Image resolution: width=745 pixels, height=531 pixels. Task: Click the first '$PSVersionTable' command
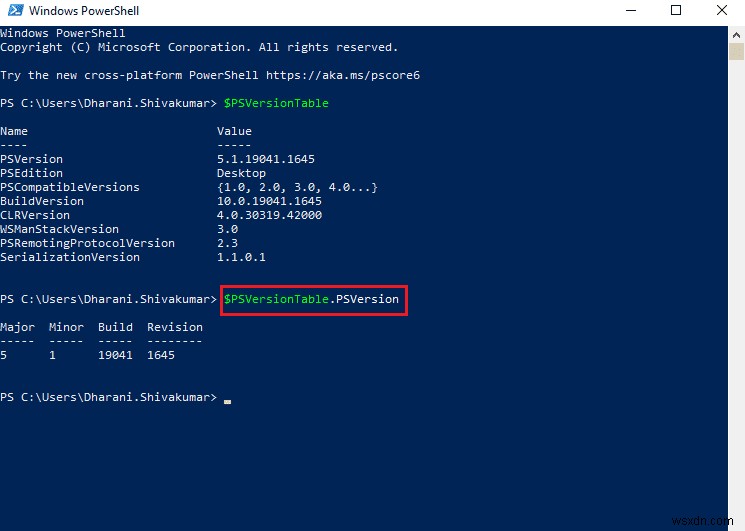276,103
